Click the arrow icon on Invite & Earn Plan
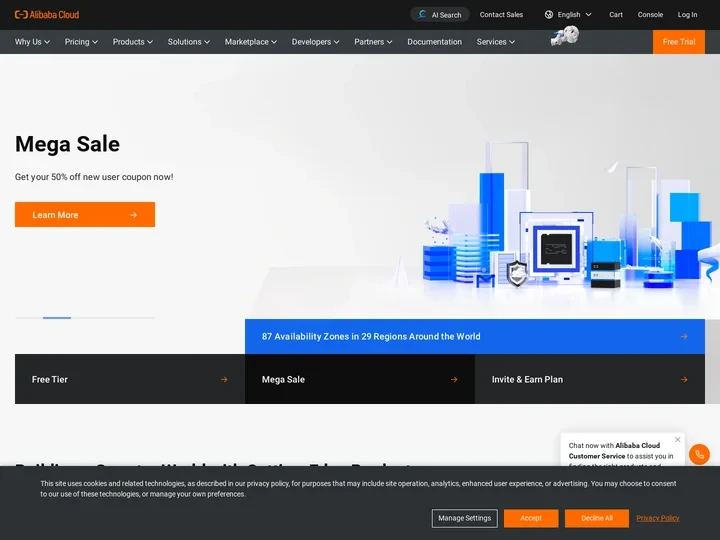Viewport: 720px width, 540px height. [684, 379]
